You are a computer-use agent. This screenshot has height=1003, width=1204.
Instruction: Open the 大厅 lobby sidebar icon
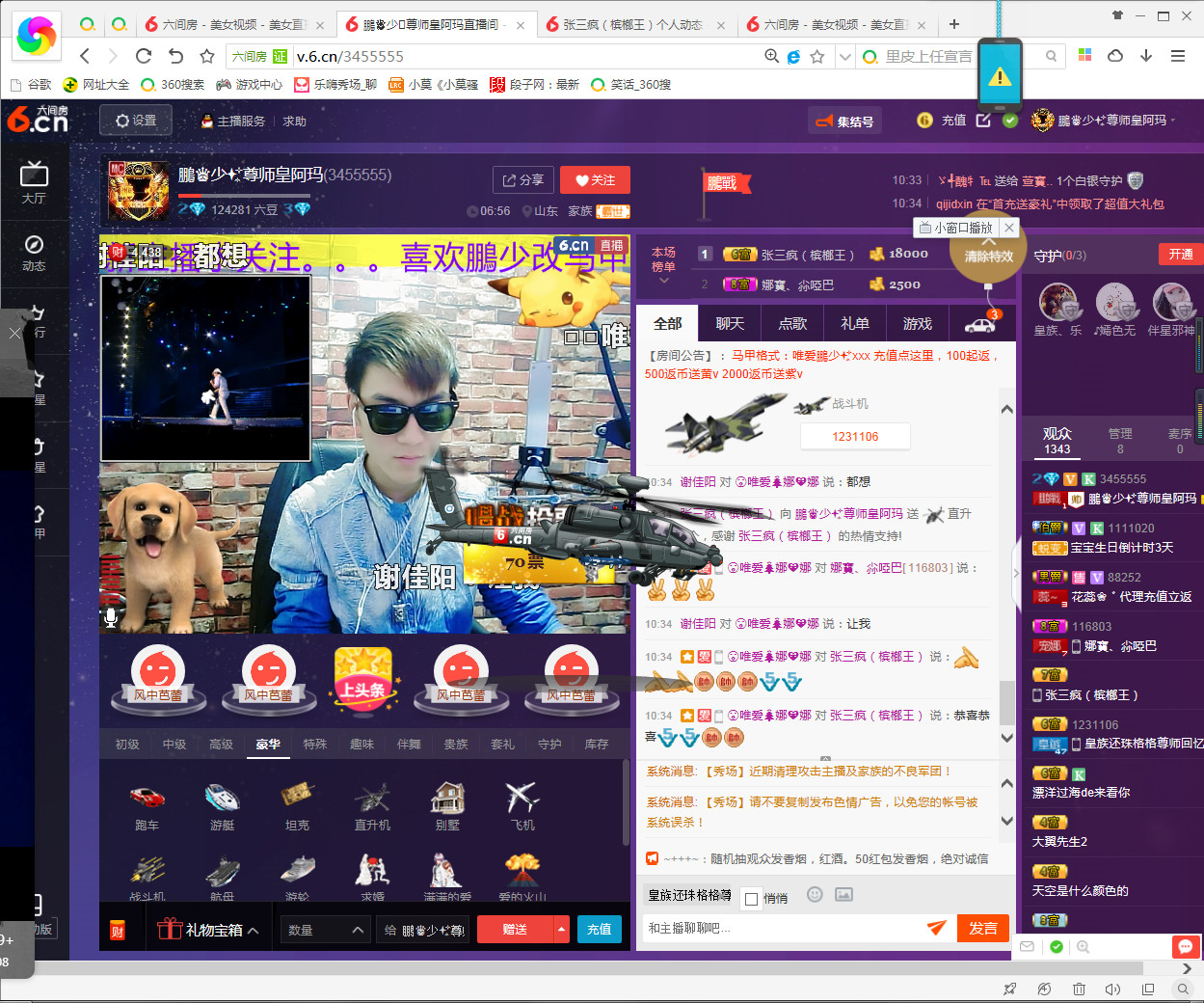34,182
